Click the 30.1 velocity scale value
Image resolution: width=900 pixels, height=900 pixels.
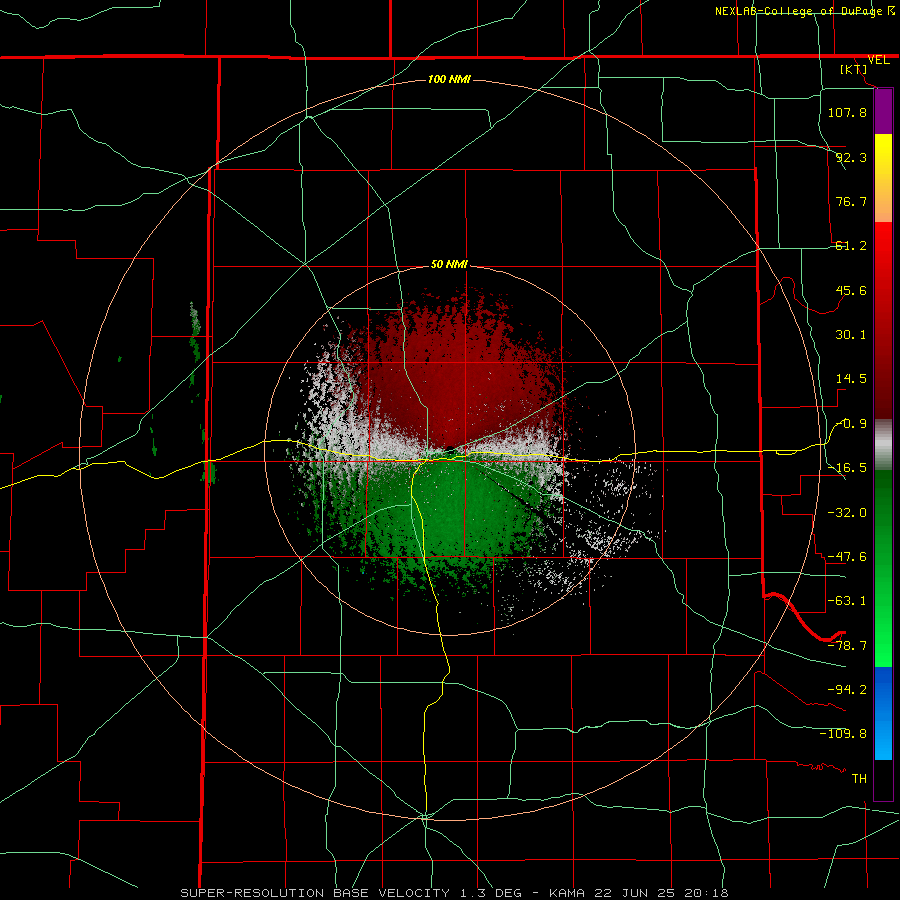pyautogui.click(x=851, y=335)
